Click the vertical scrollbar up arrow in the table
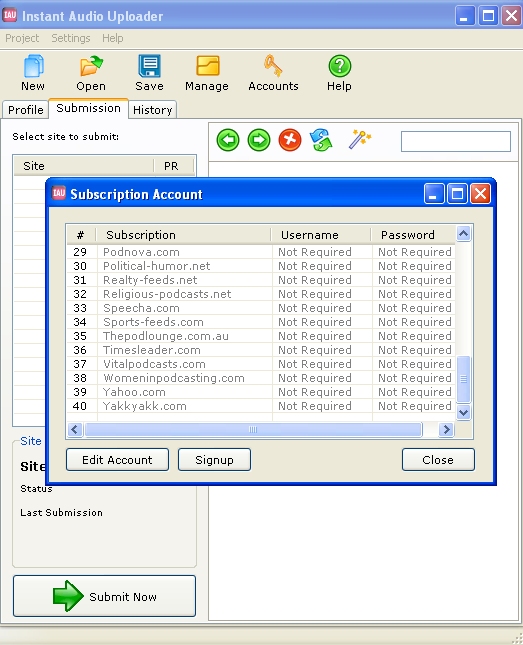Screen dimensions: 523x645 (464, 234)
